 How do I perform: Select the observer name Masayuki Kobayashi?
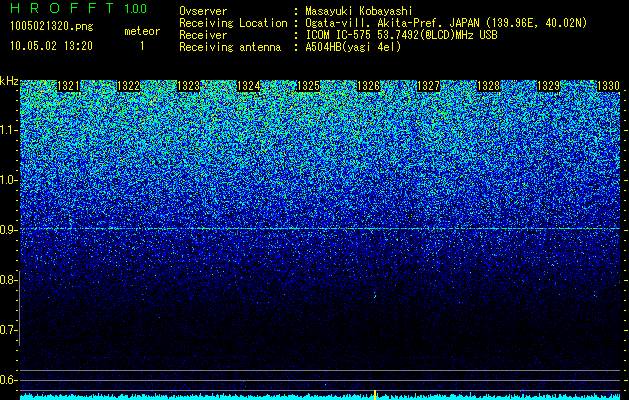coord(359,12)
